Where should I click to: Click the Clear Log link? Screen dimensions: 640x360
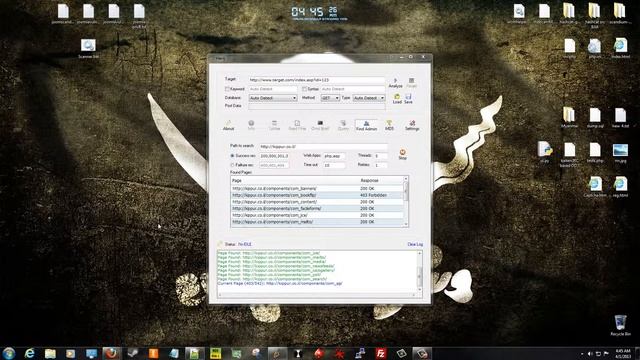tap(415, 244)
